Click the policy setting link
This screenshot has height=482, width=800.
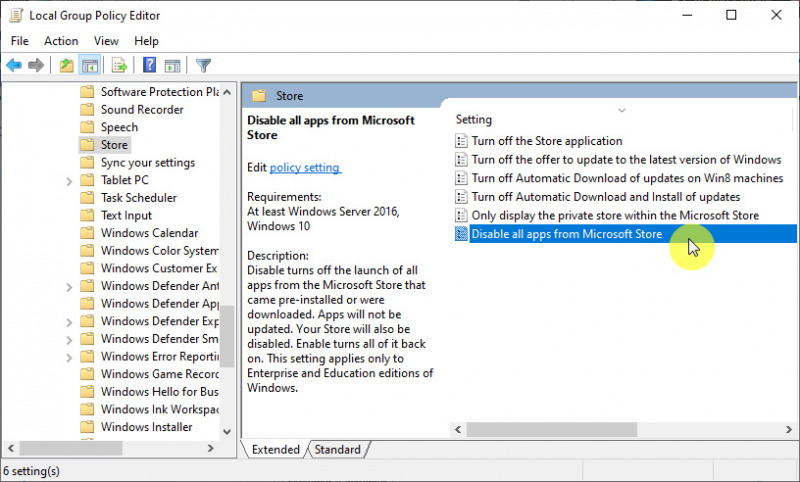(x=305, y=167)
